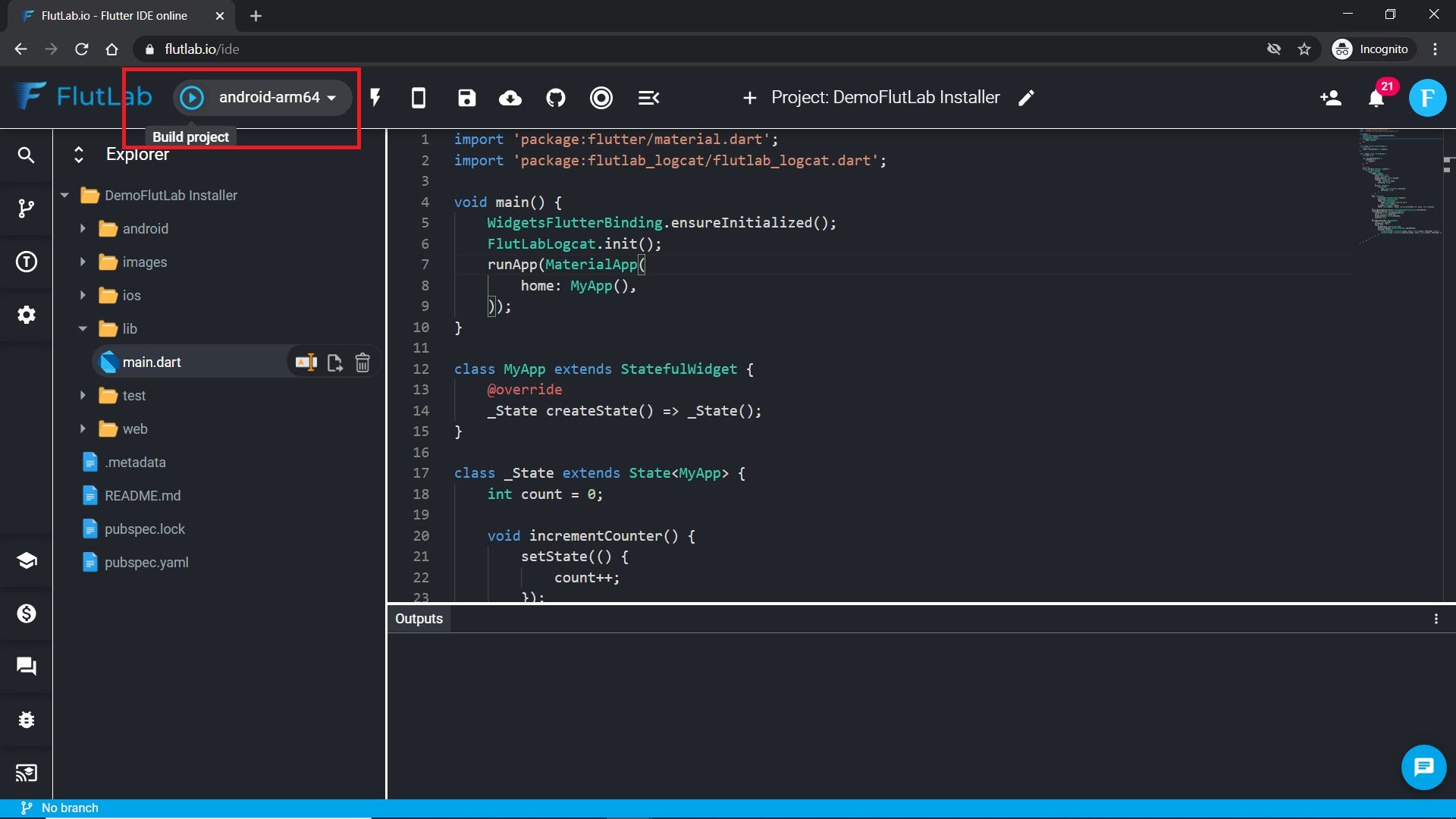The height and width of the screenshot is (819, 1456).
Task: Close the FlutLab.io browser tab
Action: (220, 16)
